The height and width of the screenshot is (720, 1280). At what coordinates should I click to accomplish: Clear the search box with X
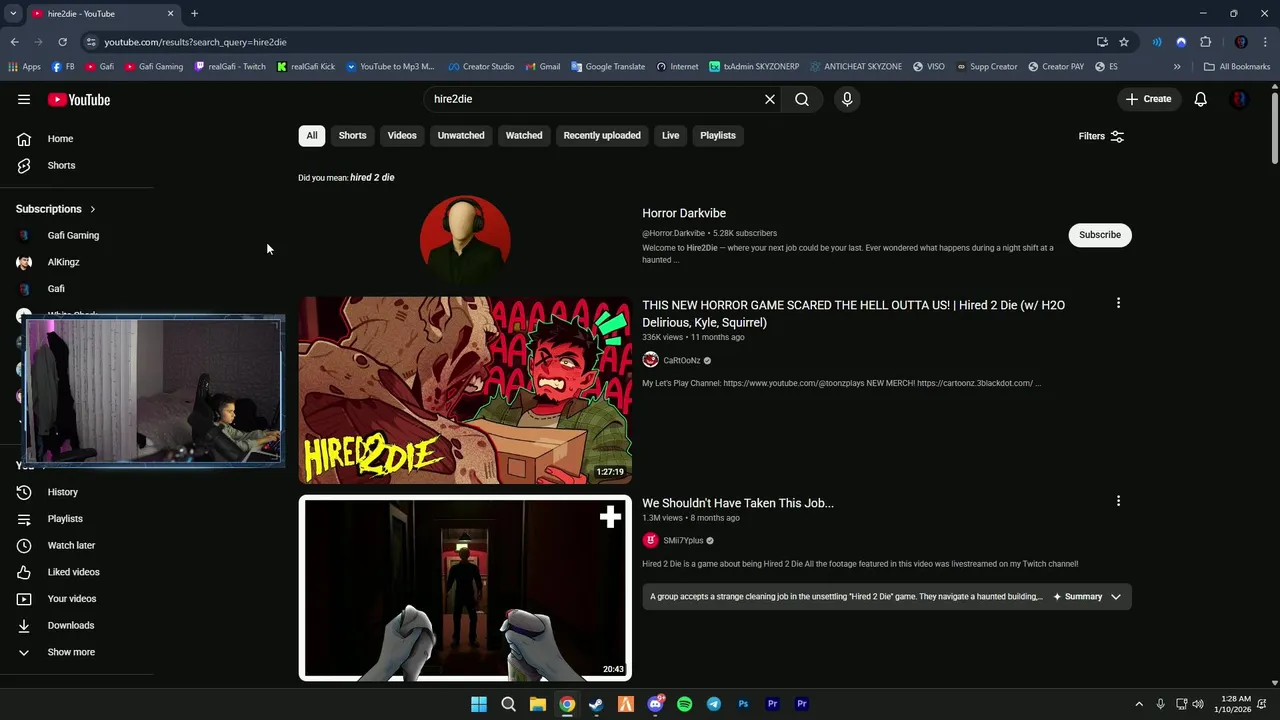770,99
